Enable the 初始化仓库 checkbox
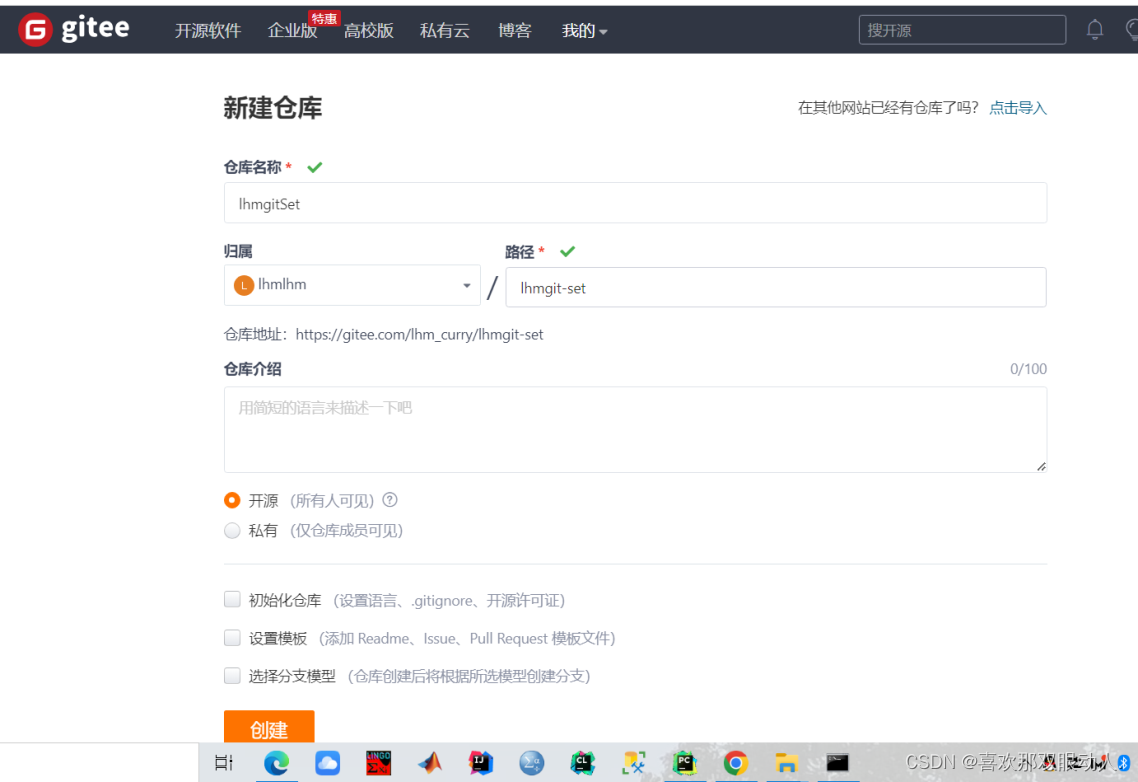Screen dimensions: 1138x782 tap(232, 599)
